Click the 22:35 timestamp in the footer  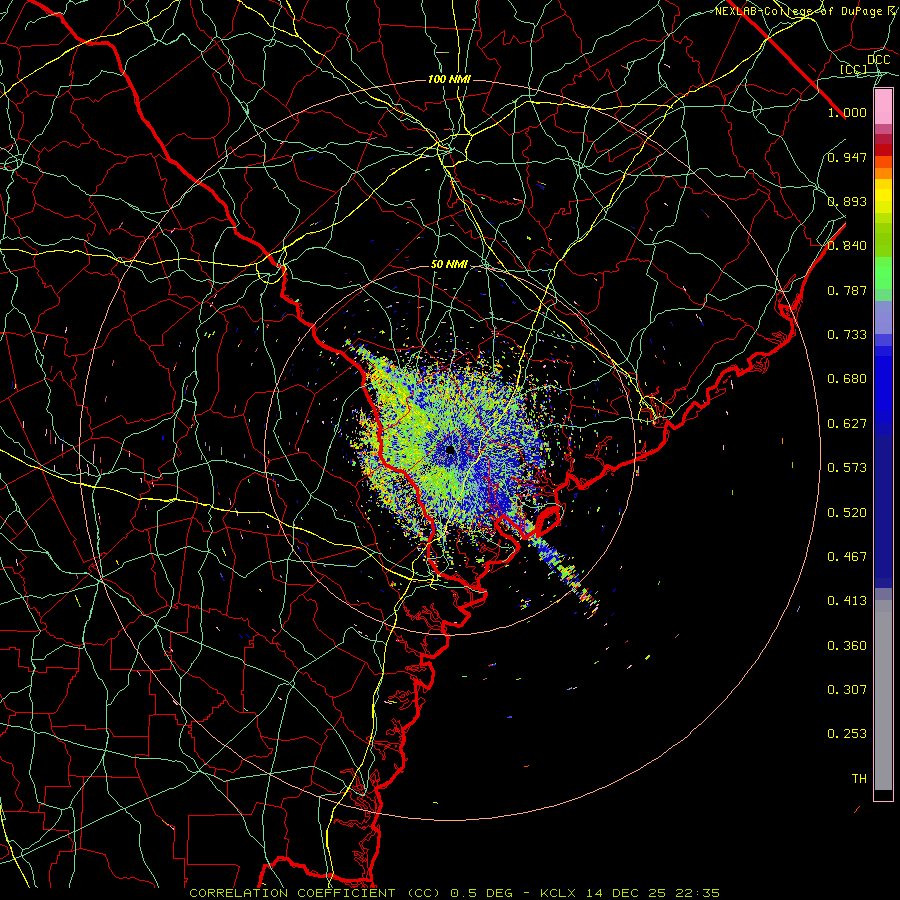click(698, 893)
